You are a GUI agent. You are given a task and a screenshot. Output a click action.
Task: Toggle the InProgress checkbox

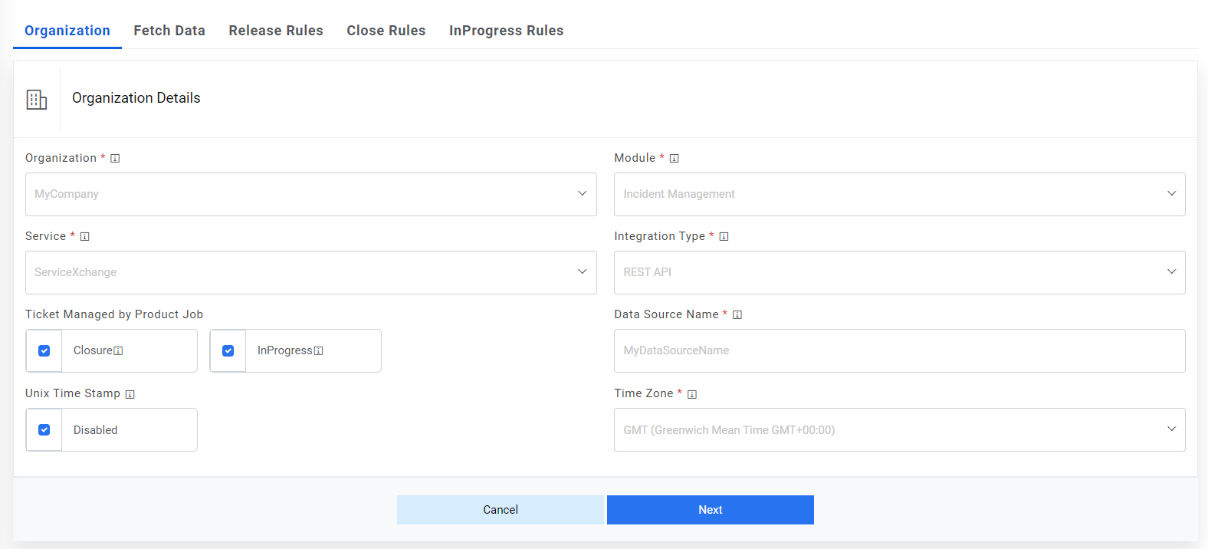[x=228, y=351]
